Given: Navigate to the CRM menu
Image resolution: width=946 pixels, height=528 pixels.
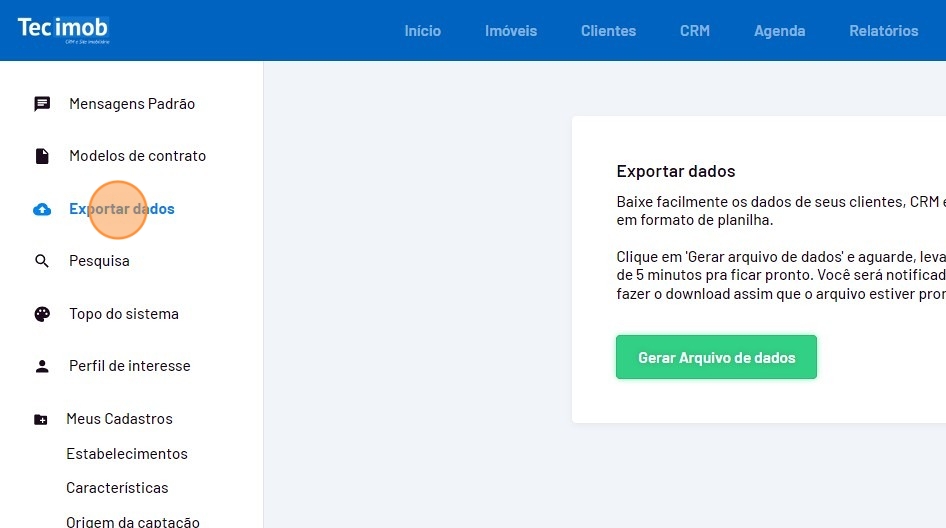Looking at the screenshot, I should tap(694, 31).
